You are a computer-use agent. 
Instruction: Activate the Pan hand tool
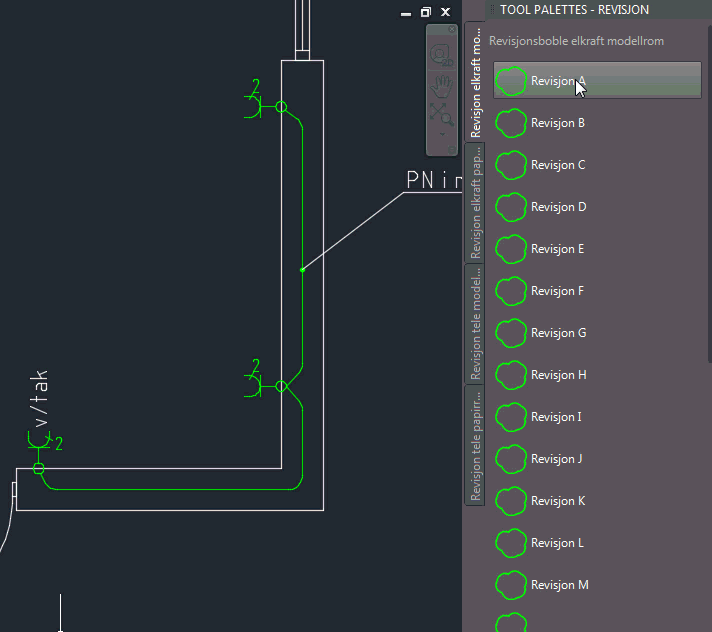442,84
